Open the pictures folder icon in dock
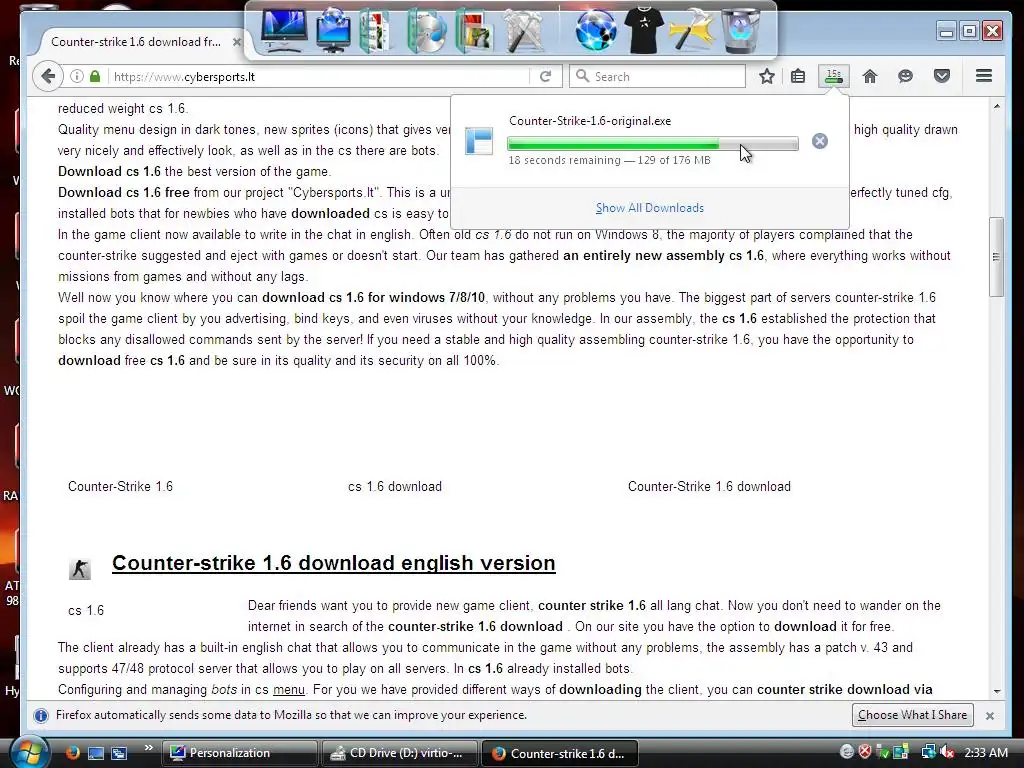 click(474, 31)
